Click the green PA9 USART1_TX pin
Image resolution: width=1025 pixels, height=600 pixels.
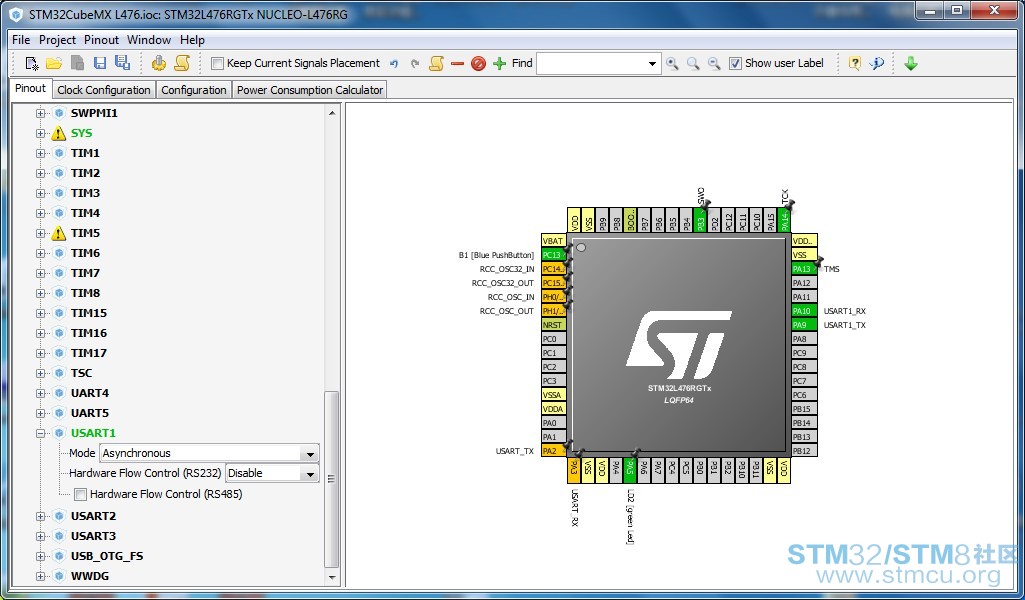(x=804, y=325)
